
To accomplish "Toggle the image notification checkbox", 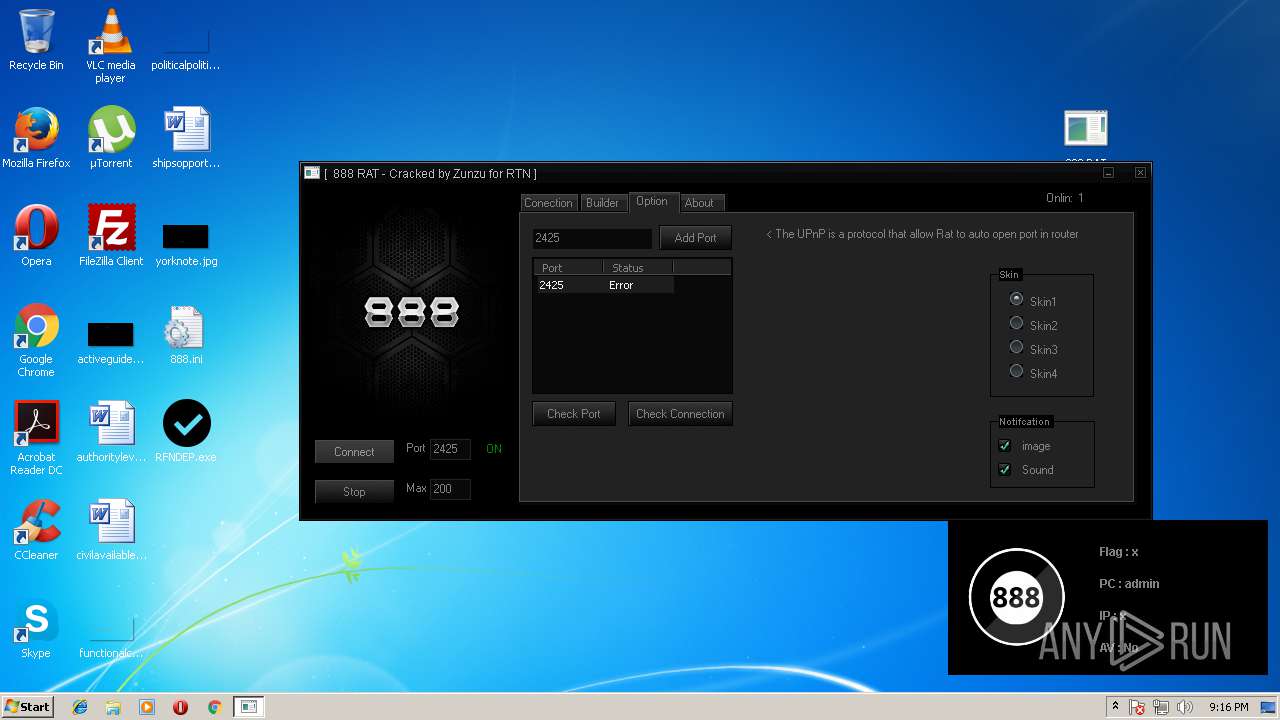I will [1005, 446].
